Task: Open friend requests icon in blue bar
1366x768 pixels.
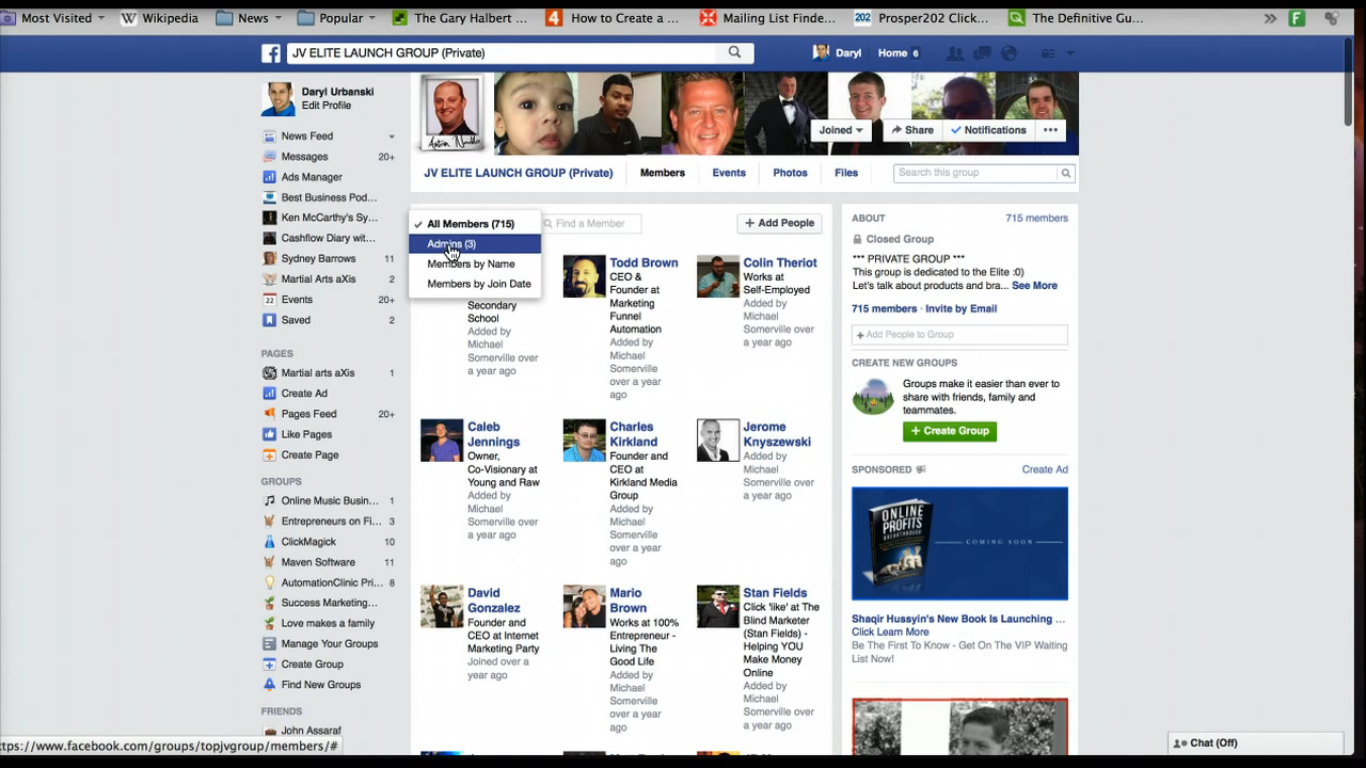Action: pyautogui.click(x=955, y=54)
